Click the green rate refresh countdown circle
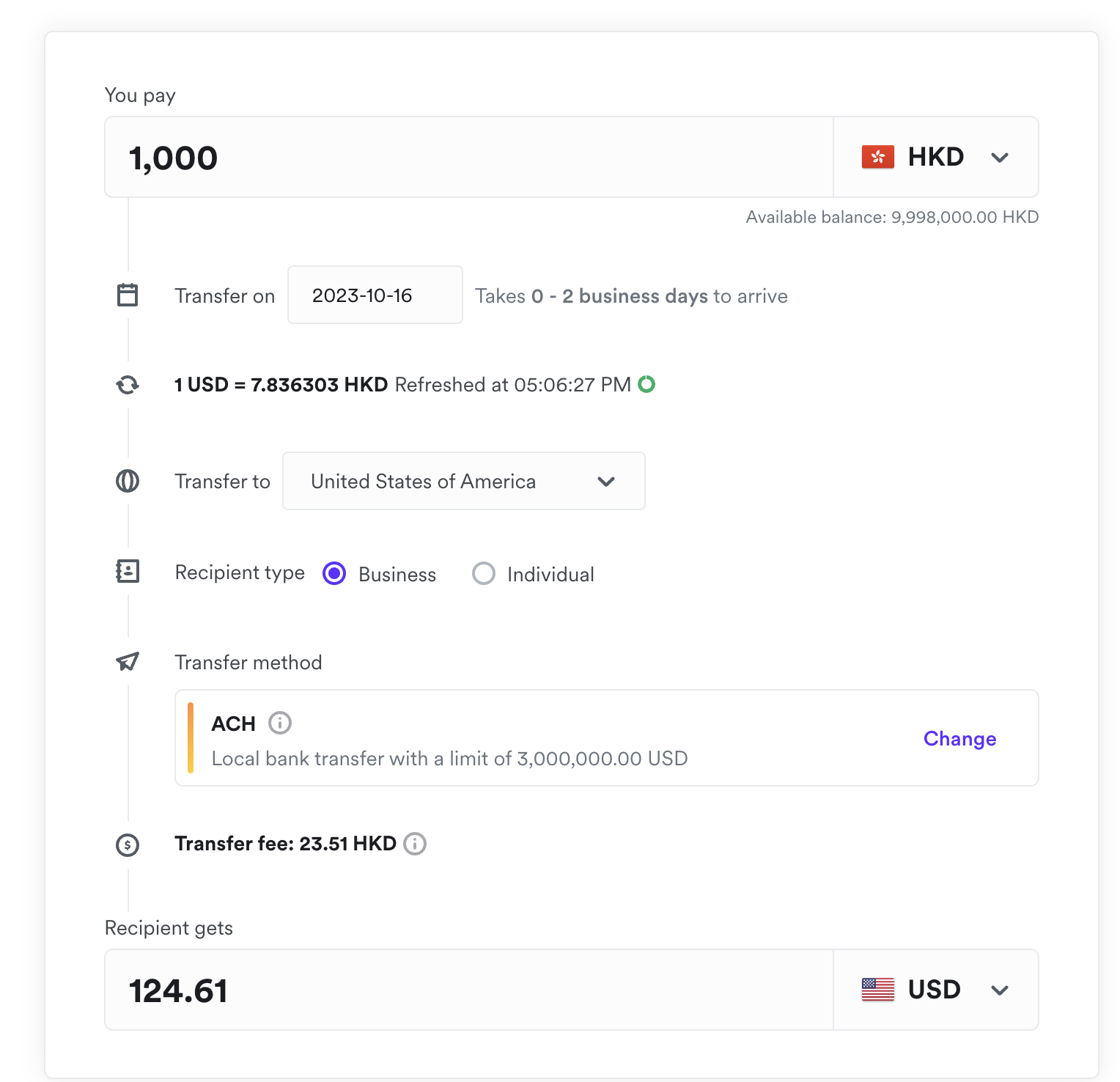 pyautogui.click(x=646, y=384)
